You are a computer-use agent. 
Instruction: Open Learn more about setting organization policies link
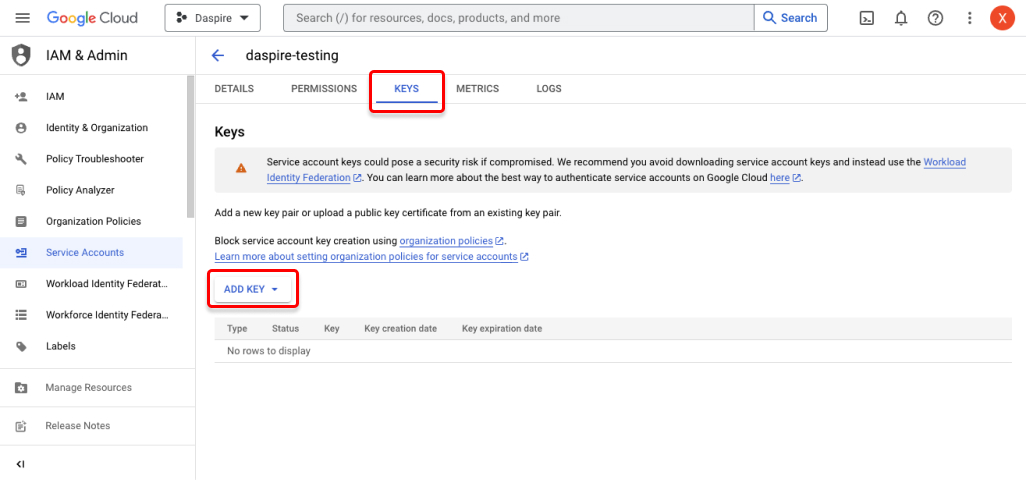[366, 256]
